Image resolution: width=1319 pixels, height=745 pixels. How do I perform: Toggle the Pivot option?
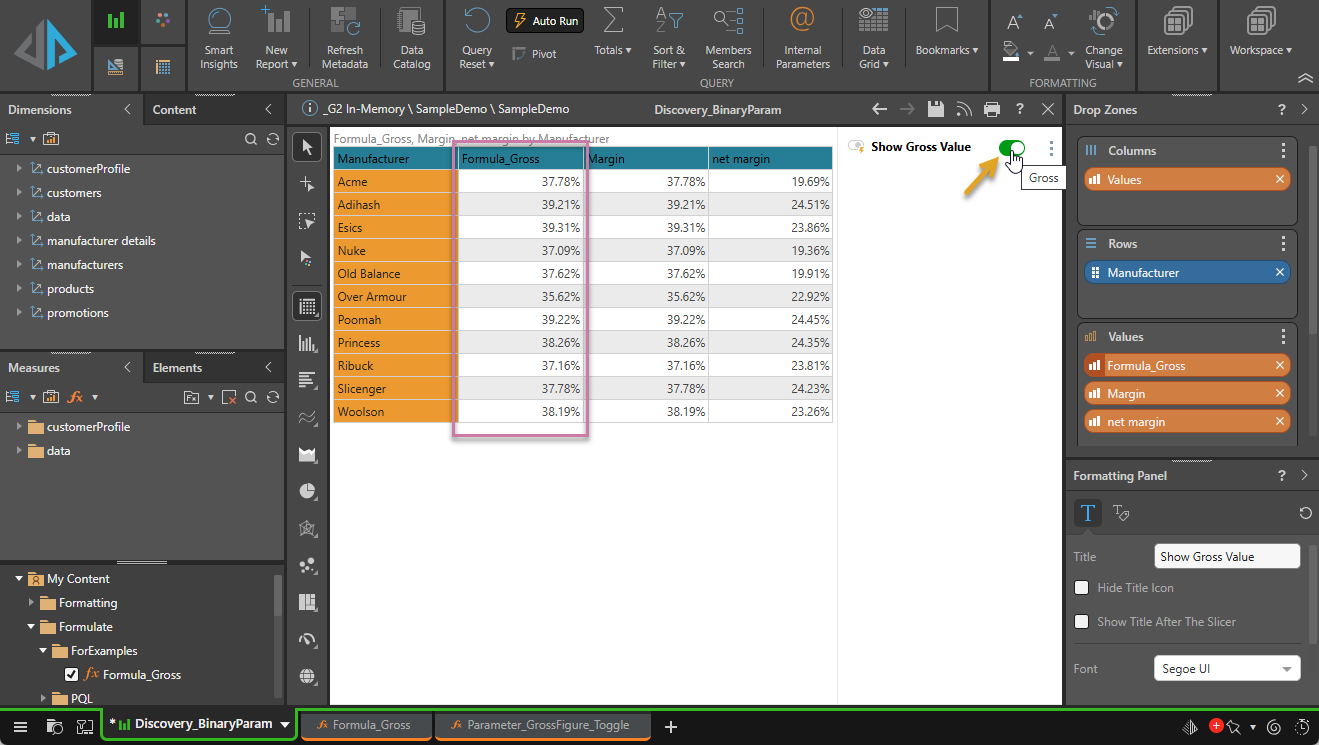pyautogui.click(x=534, y=54)
